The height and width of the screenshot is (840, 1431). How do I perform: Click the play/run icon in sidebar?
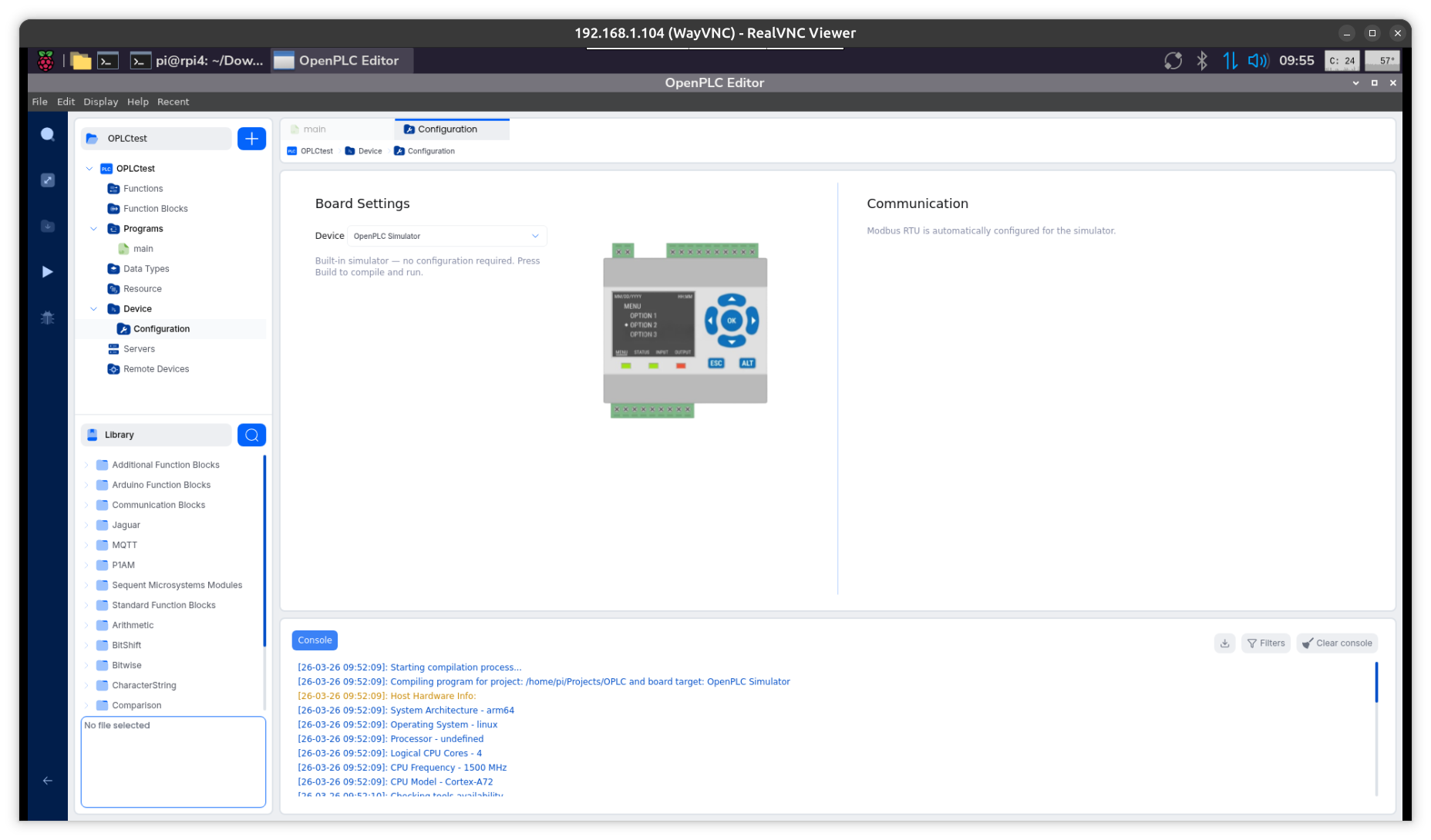[x=48, y=272]
